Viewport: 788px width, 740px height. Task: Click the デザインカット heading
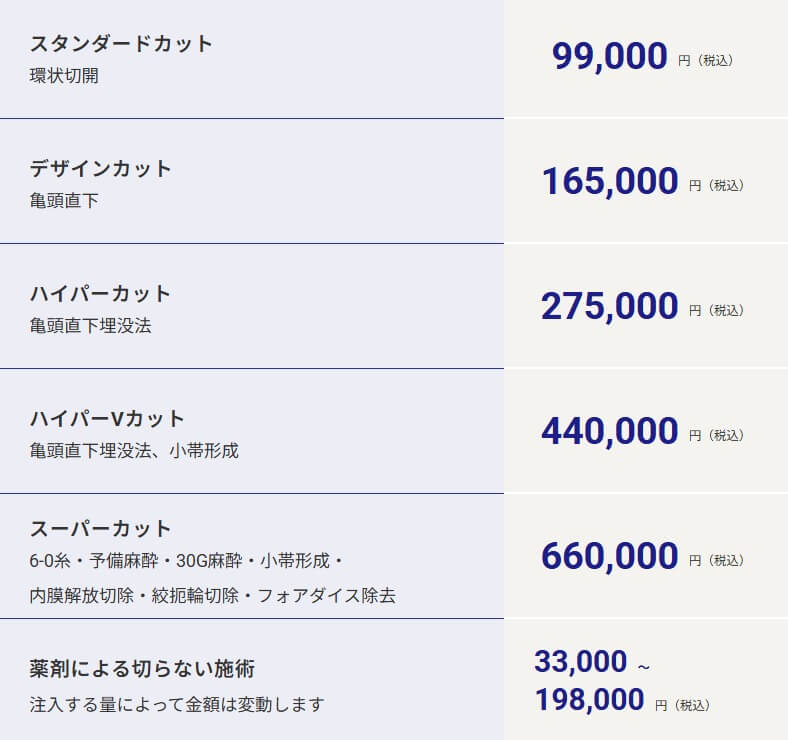click(x=100, y=169)
